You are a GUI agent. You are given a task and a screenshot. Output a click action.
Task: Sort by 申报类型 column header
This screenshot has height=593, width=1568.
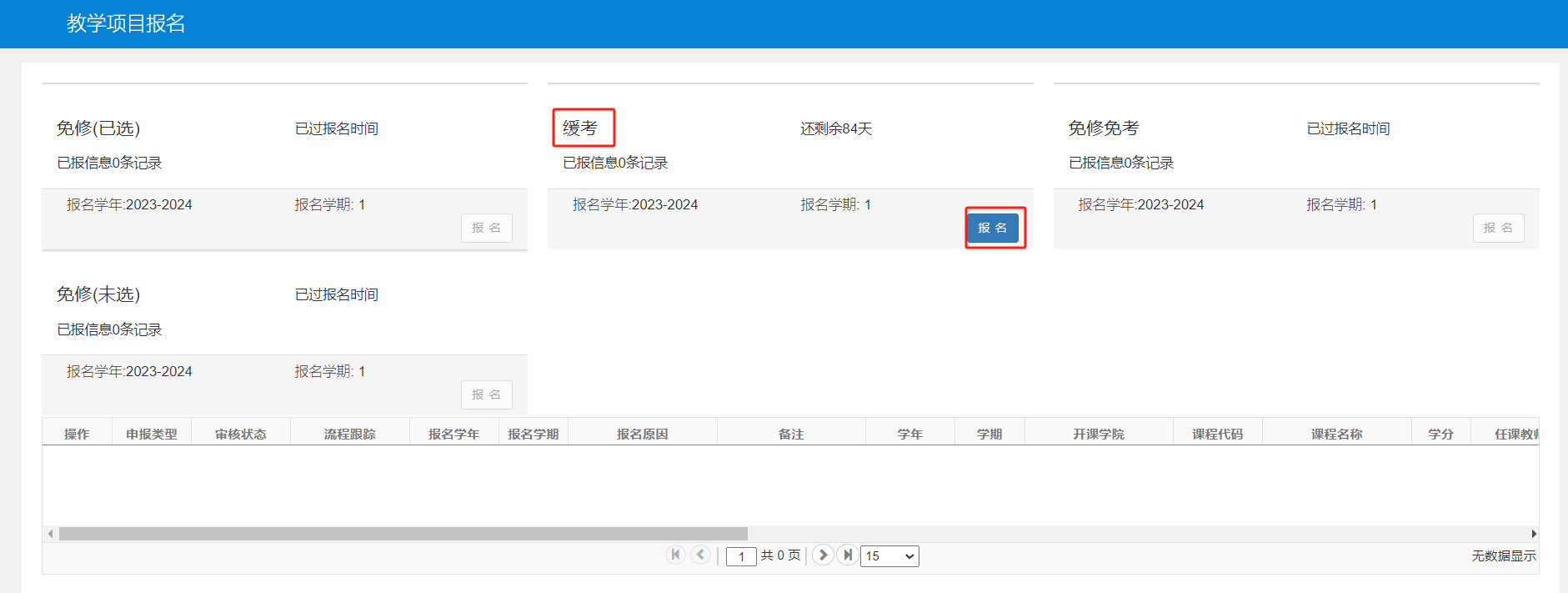[x=152, y=434]
